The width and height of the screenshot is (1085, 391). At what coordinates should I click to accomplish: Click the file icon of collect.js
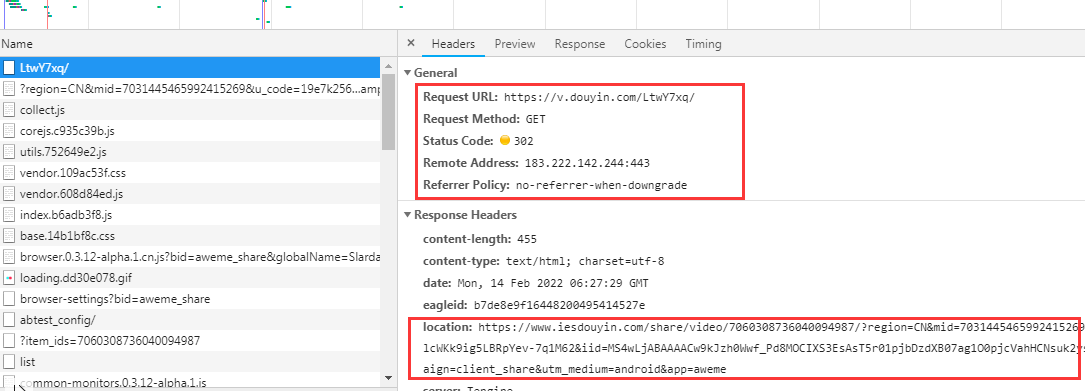(9, 109)
